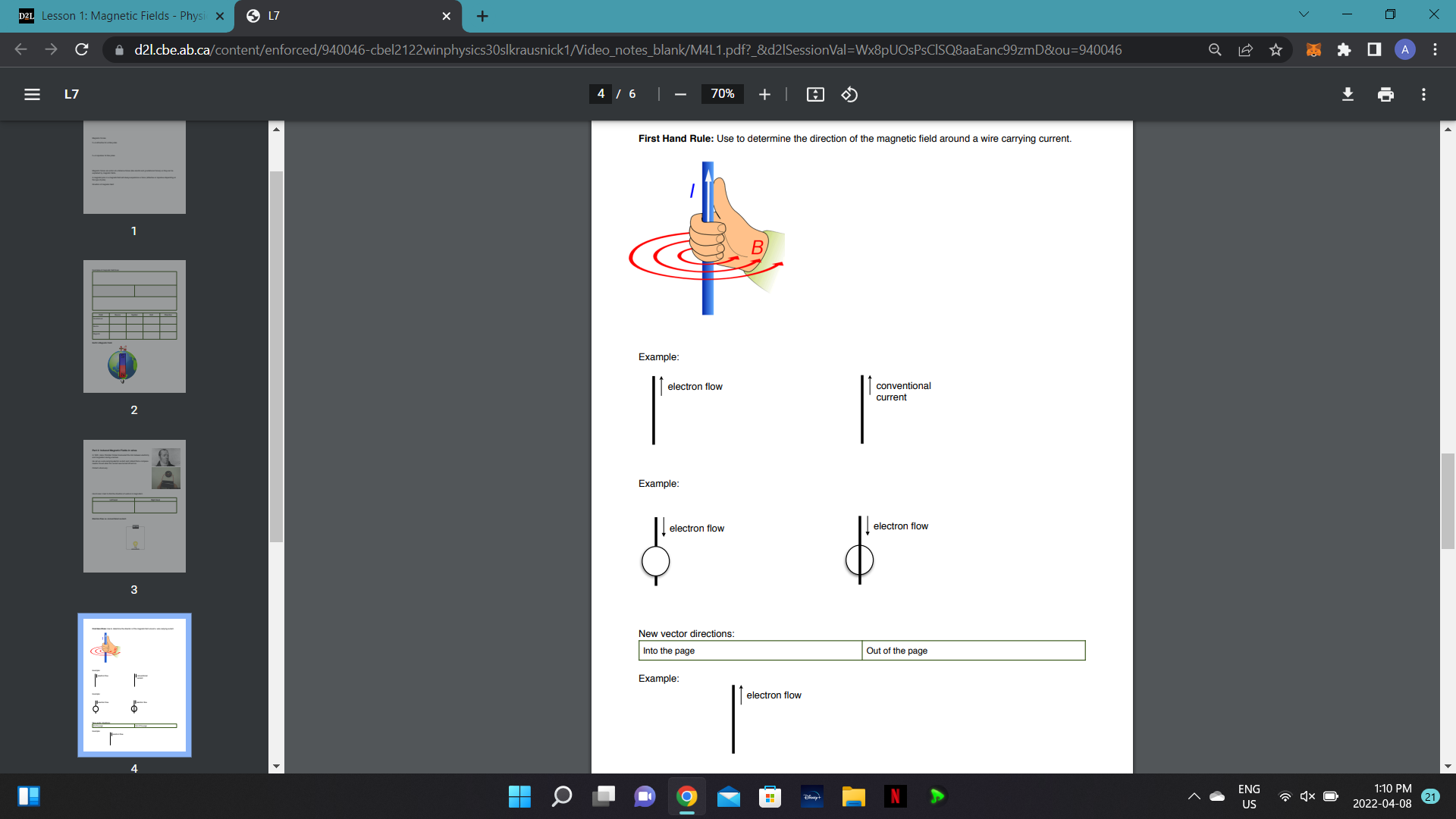
Task: Open Chrome three-dot menu
Action: pyautogui.click(x=1435, y=49)
